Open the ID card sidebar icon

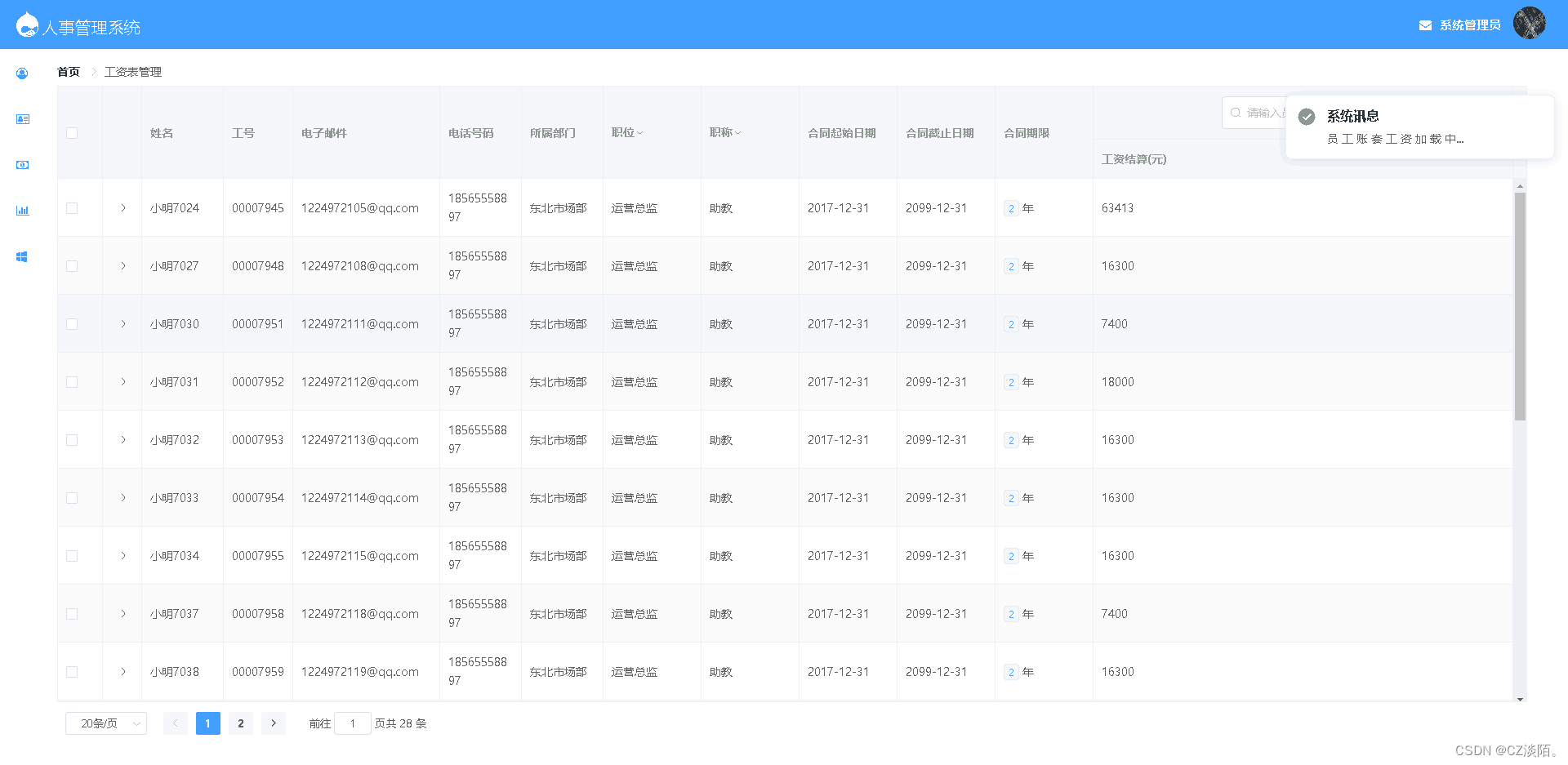[x=23, y=119]
